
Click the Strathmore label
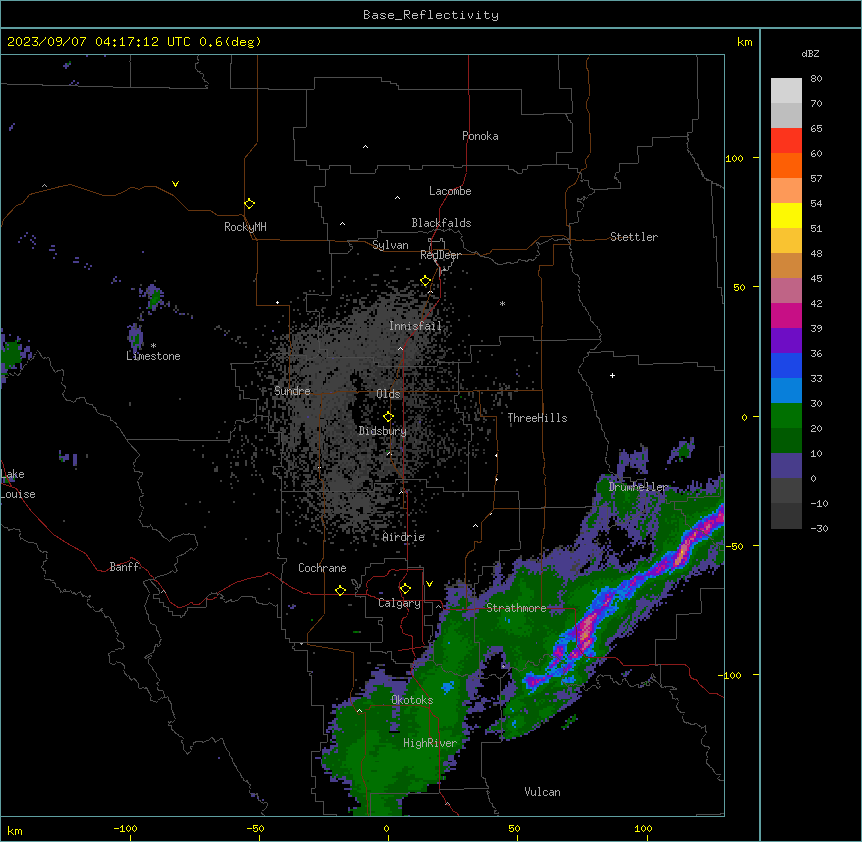[516, 608]
